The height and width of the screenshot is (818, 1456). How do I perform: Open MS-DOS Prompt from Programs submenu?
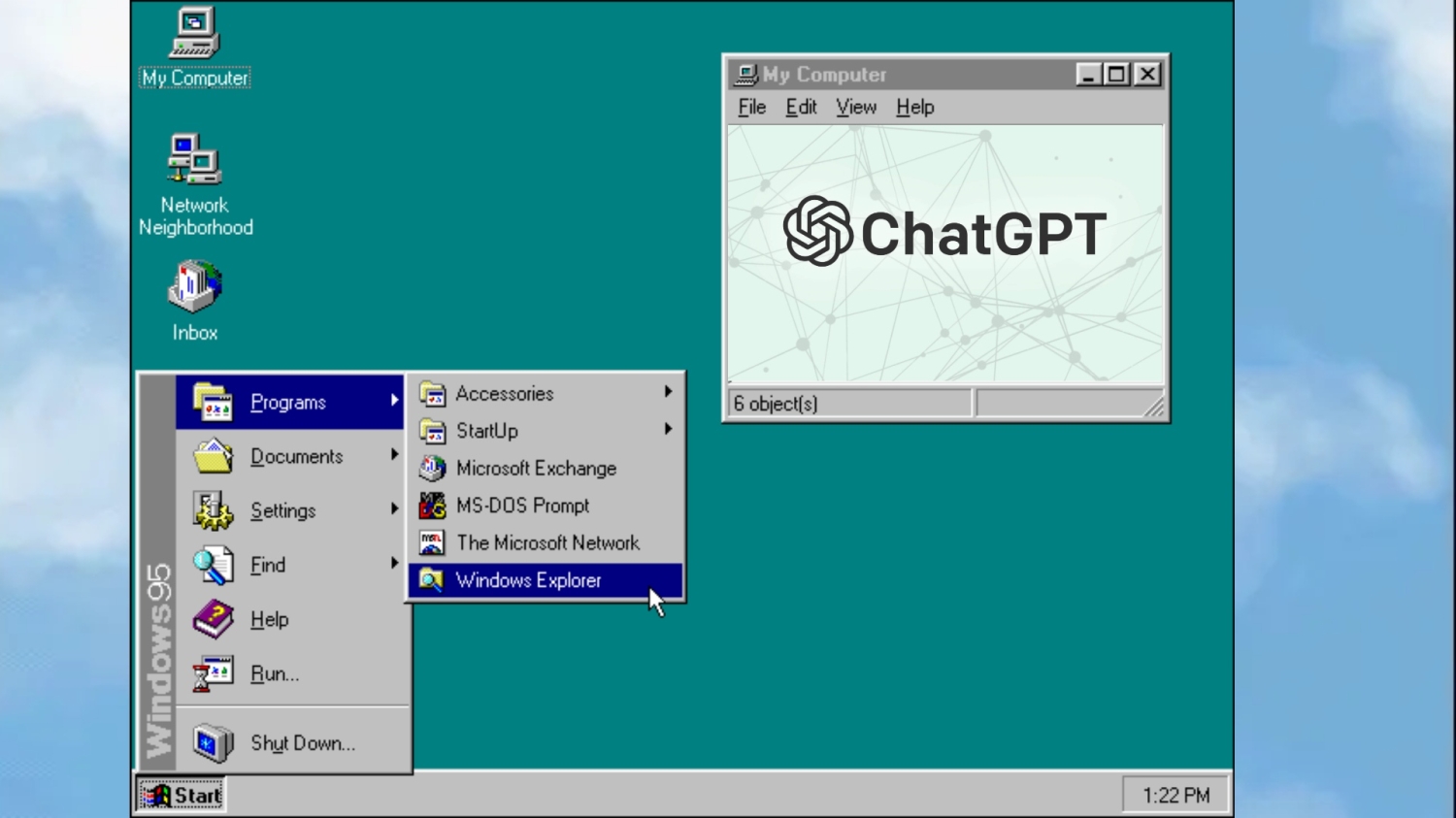546,506
